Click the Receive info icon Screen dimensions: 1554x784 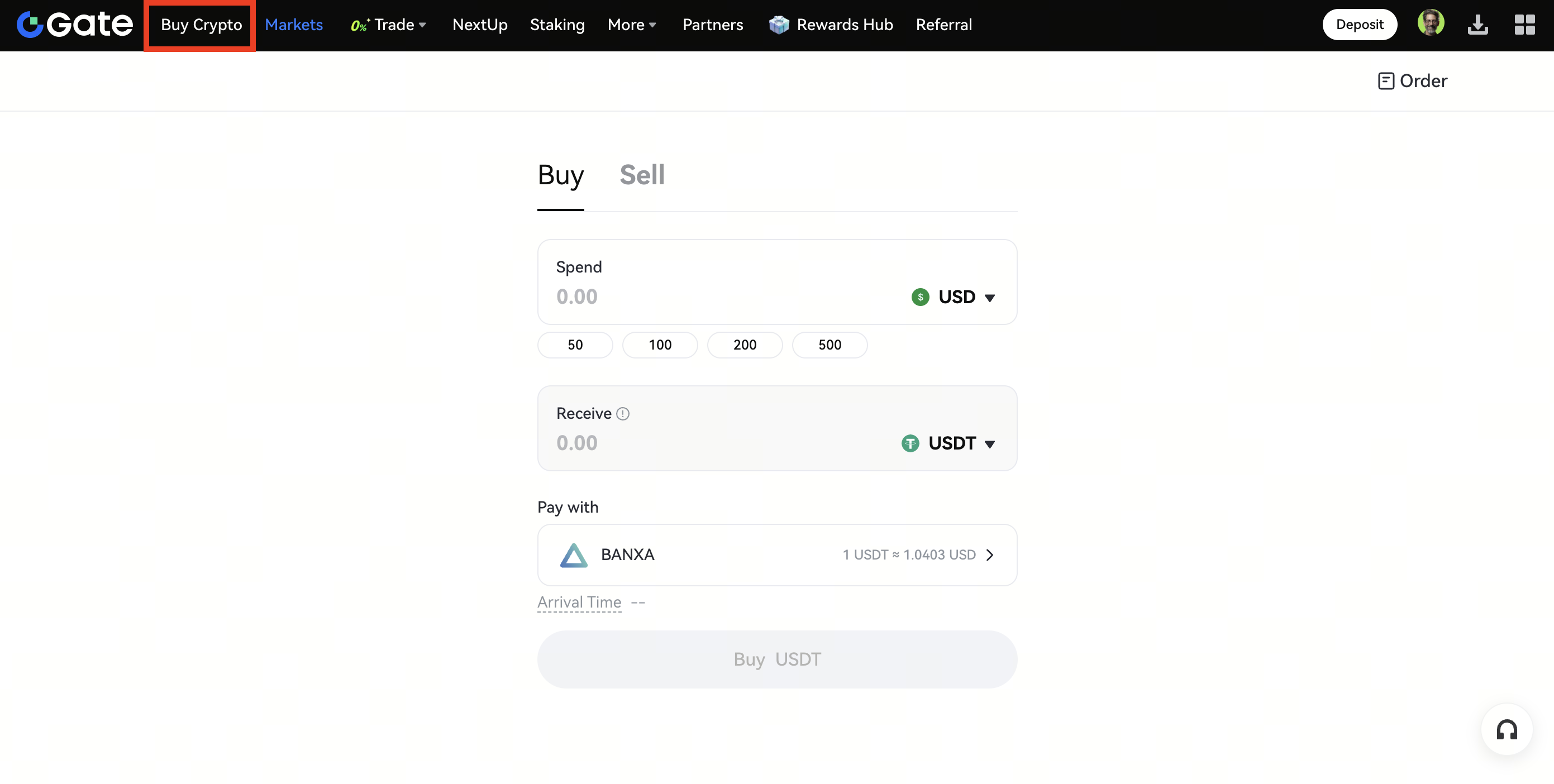[623, 414]
